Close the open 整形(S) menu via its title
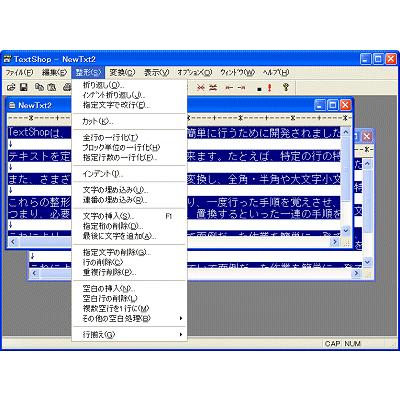This screenshot has height=400, width=400. pos(88,72)
